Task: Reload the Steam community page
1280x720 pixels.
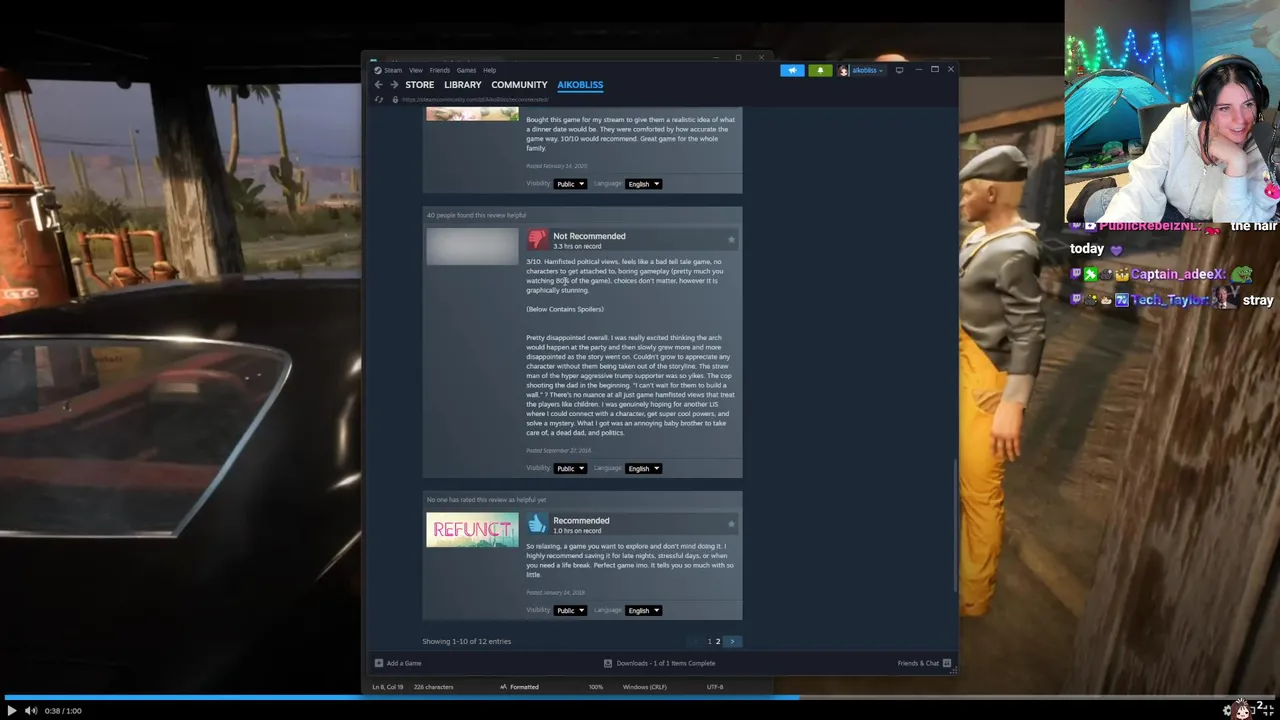Action: click(x=379, y=100)
